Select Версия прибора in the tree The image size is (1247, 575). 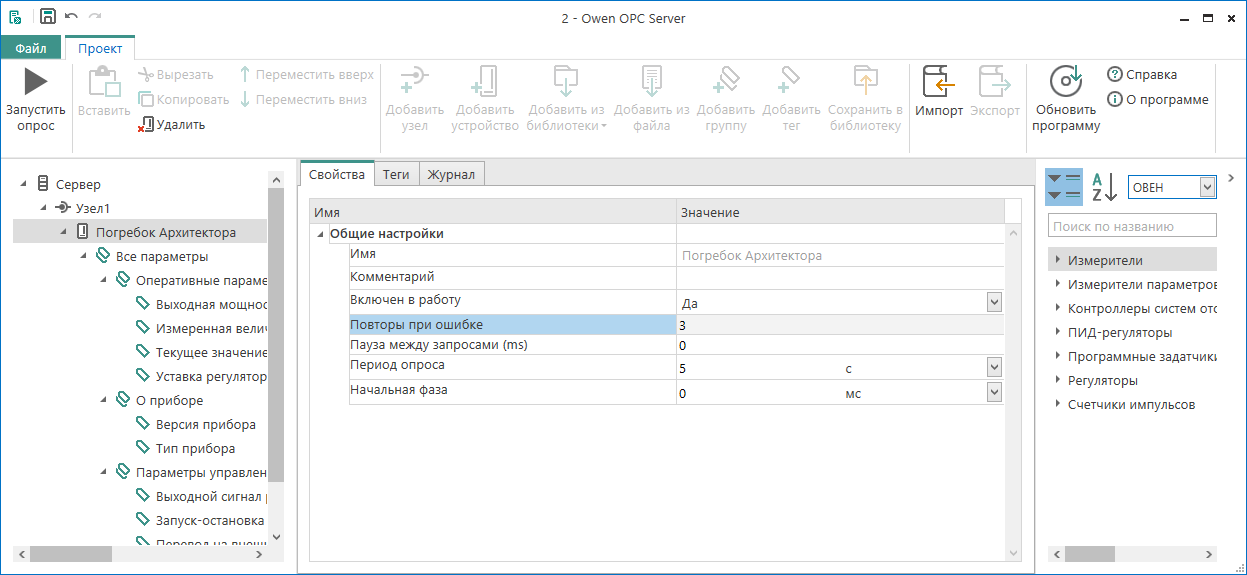coord(205,424)
